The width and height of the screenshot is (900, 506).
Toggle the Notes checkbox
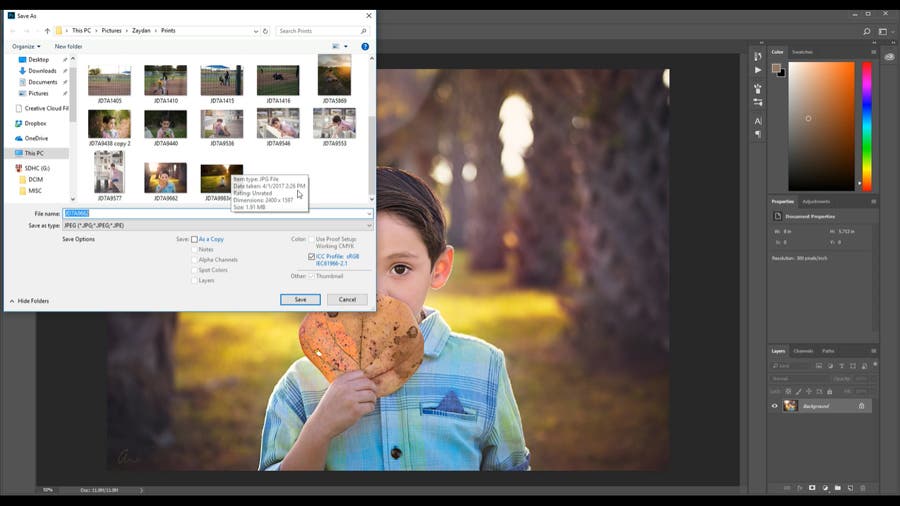click(x=194, y=250)
